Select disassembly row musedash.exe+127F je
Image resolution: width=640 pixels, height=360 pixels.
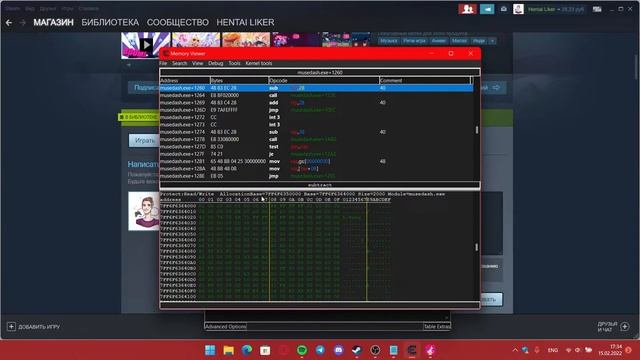click(316, 154)
